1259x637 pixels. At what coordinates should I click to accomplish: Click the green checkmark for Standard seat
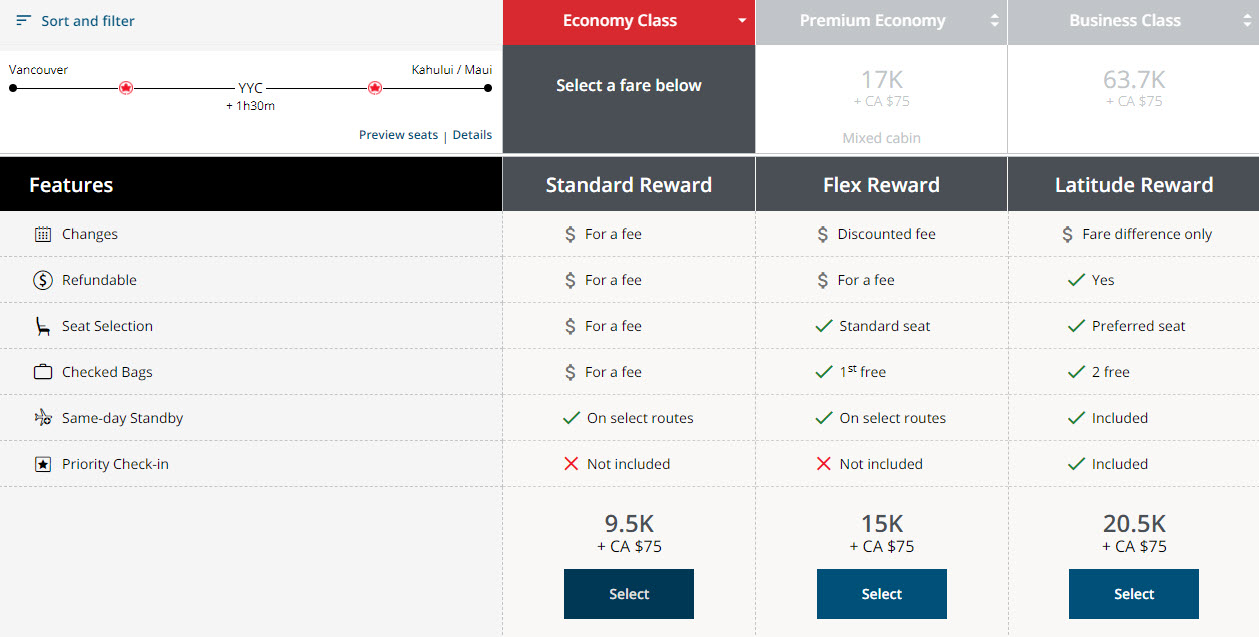824,325
